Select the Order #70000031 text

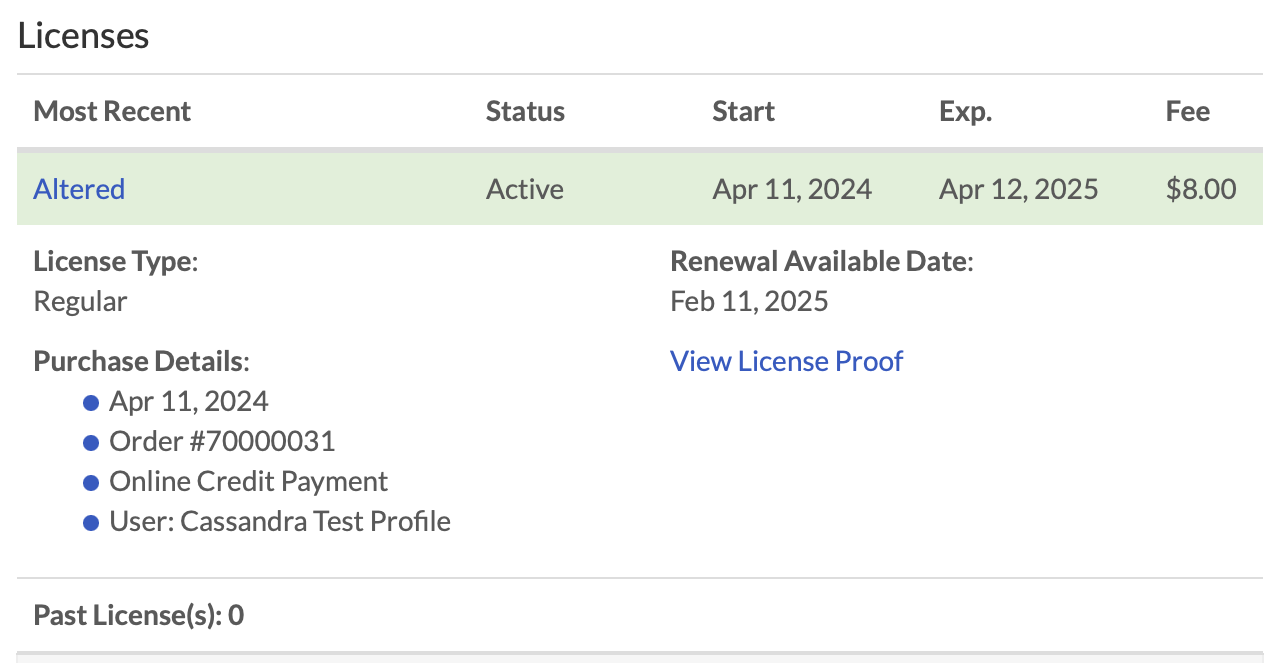222,441
